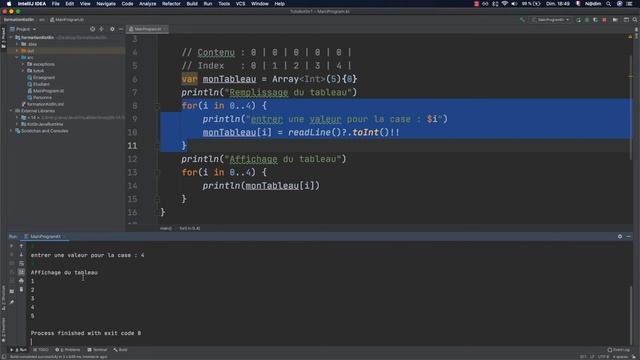The image size is (640, 360).
Task: Click rerun arrow in Run panel
Action: click(x=12, y=246)
